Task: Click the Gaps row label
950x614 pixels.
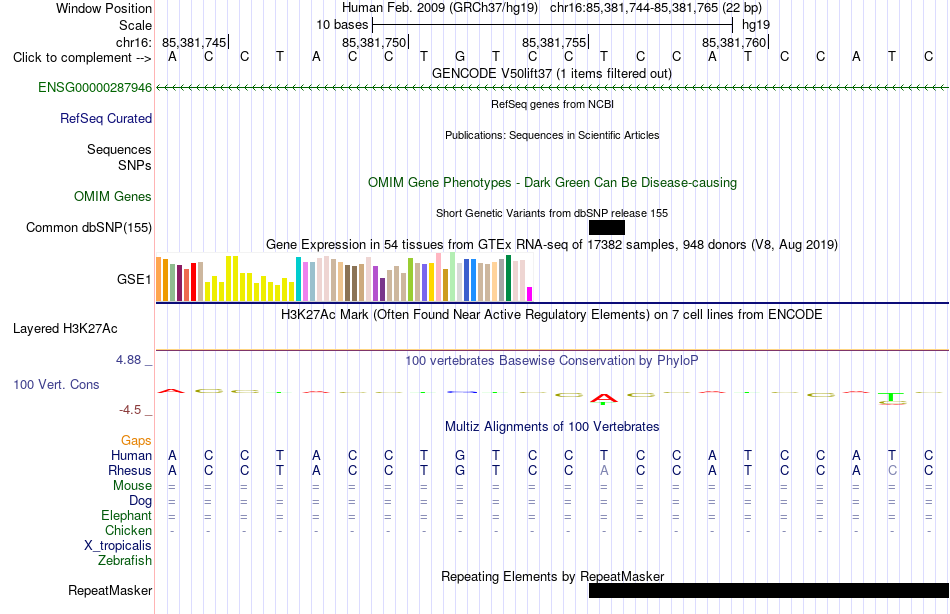Action: (136, 440)
